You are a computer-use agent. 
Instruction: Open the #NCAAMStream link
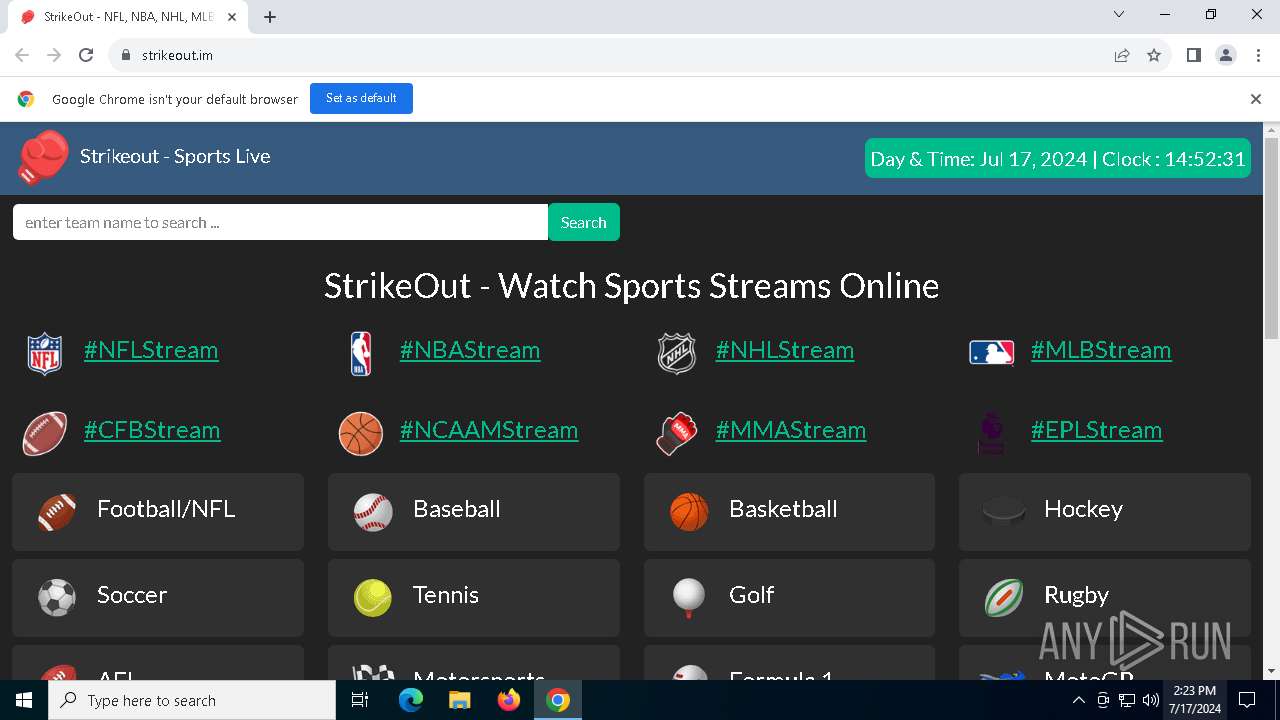pos(489,430)
